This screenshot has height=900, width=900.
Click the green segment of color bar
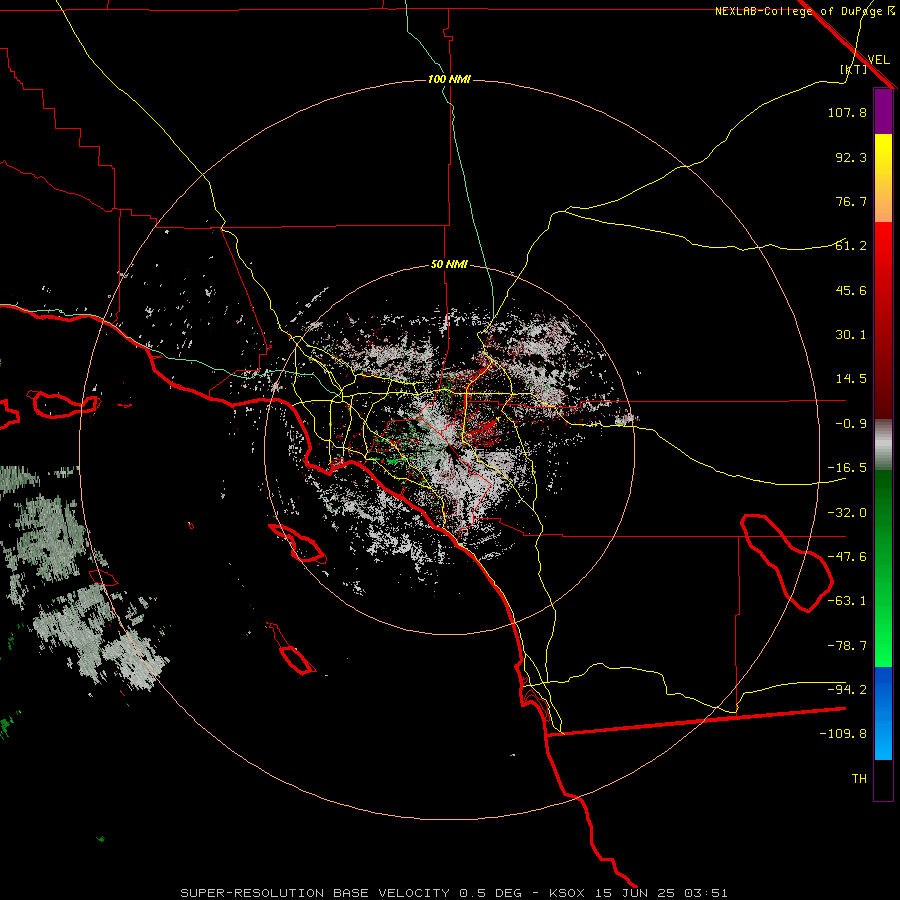click(883, 568)
